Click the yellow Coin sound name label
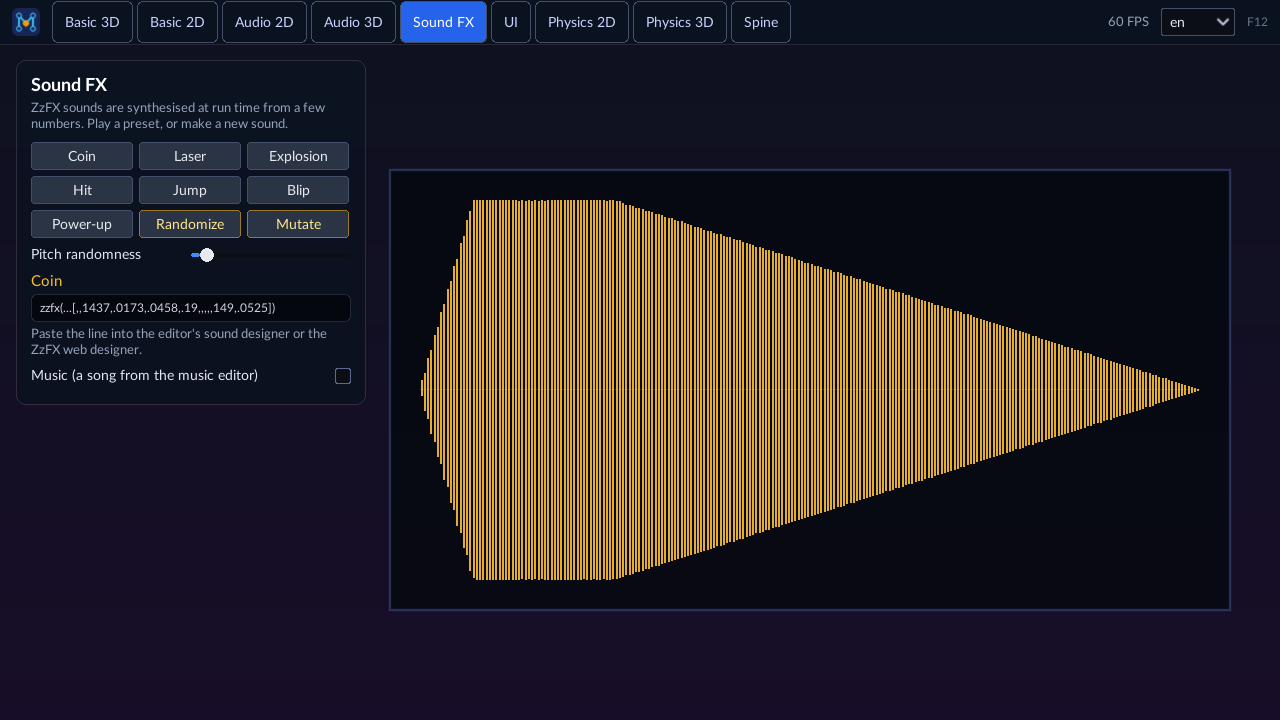This screenshot has width=1280, height=720. point(47,281)
